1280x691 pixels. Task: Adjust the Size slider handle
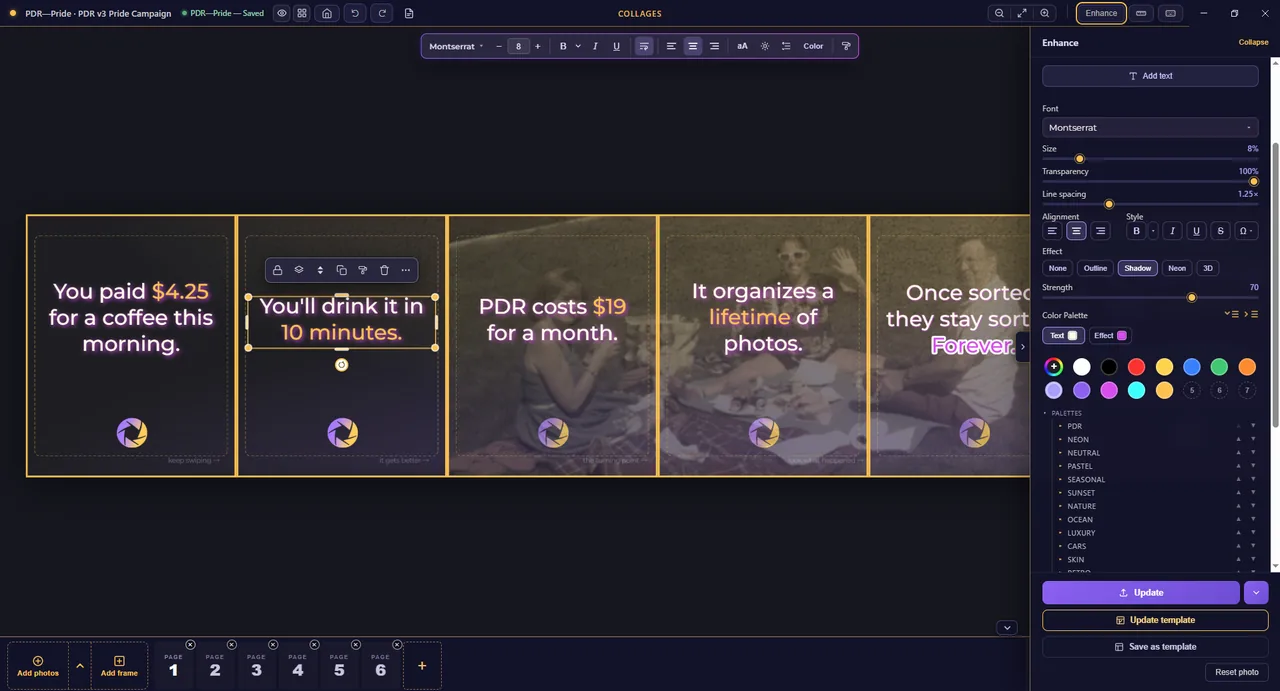point(1079,159)
